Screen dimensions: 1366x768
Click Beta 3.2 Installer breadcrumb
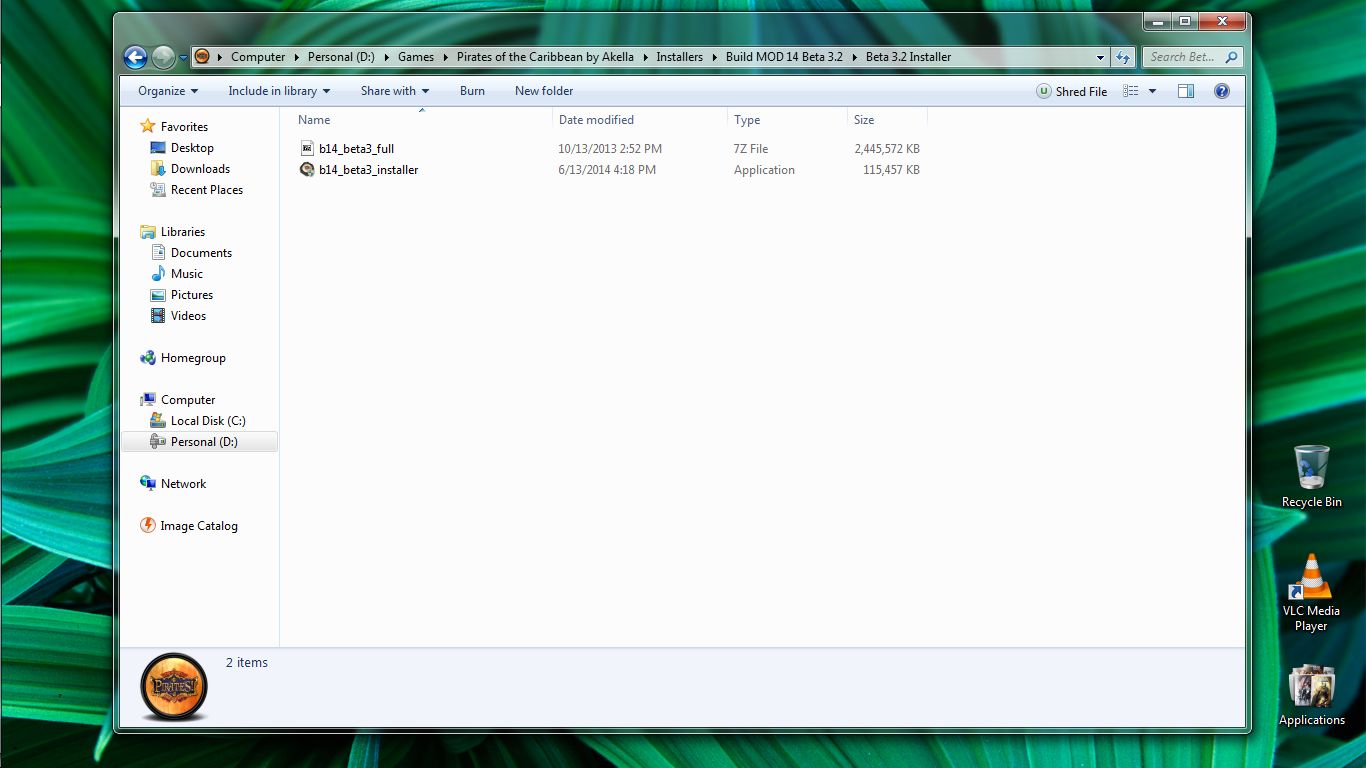coord(908,57)
